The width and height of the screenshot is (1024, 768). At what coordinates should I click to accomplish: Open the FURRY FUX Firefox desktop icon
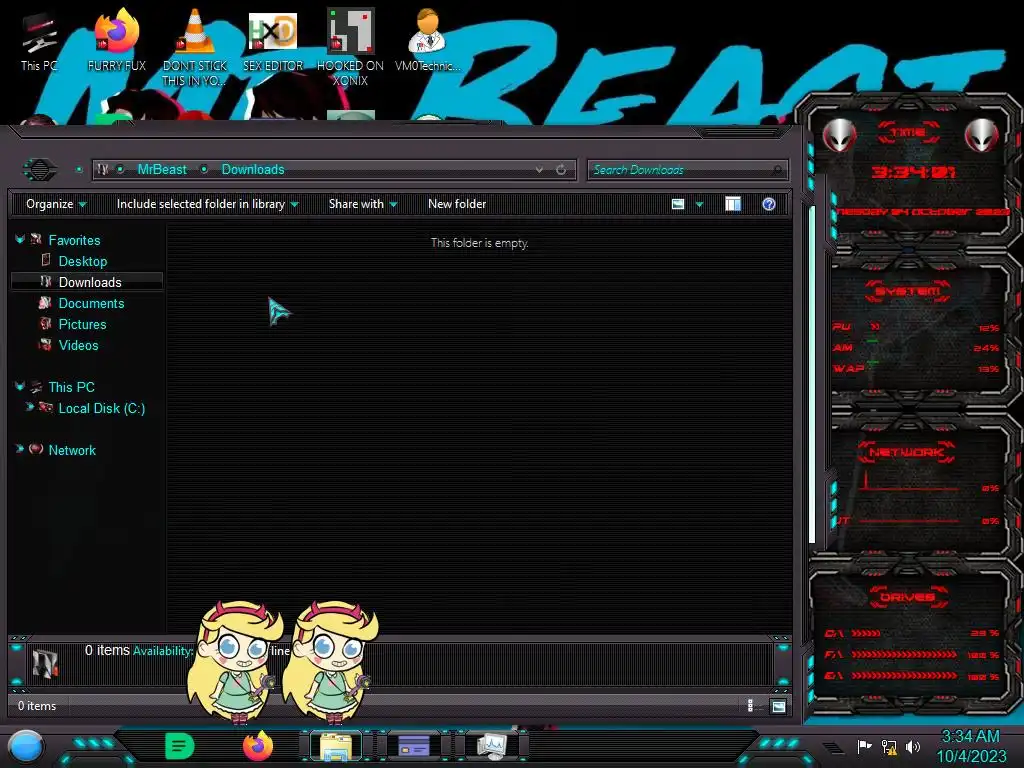pyautogui.click(x=116, y=40)
